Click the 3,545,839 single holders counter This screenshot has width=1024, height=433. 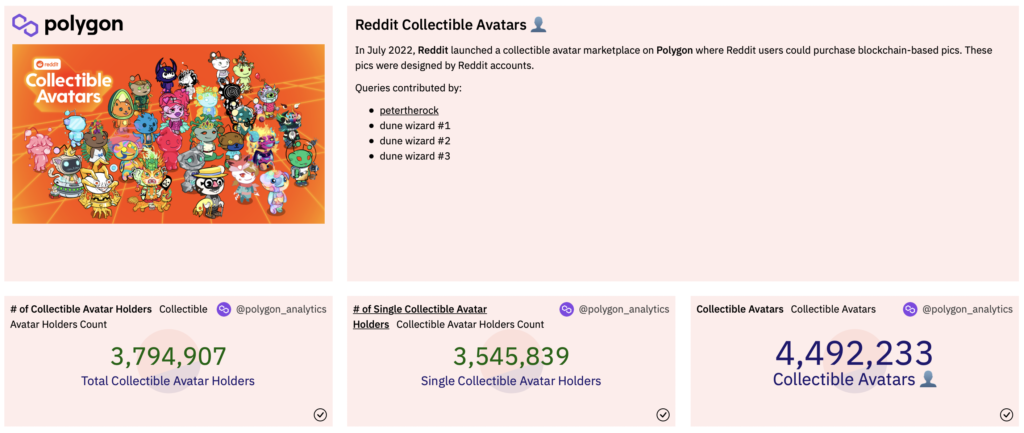[511, 356]
